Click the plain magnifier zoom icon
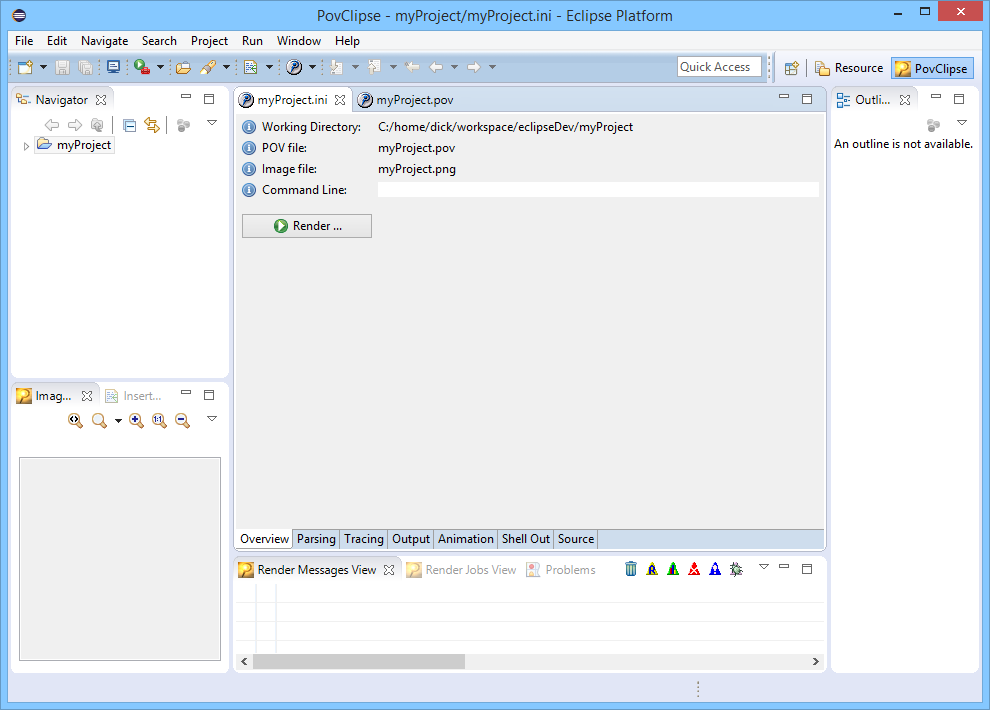Screen dimensions: 990x710 (99, 420)
